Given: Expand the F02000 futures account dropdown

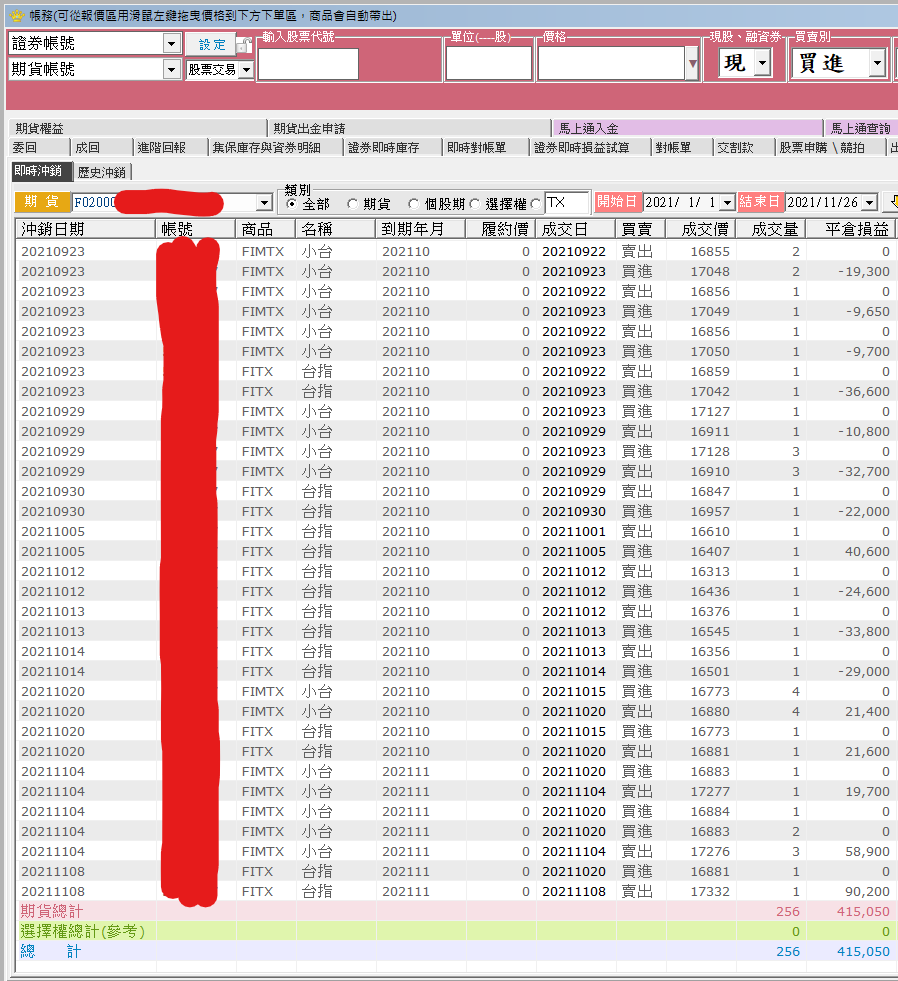Looking at the screenshot, I should 265,203.
